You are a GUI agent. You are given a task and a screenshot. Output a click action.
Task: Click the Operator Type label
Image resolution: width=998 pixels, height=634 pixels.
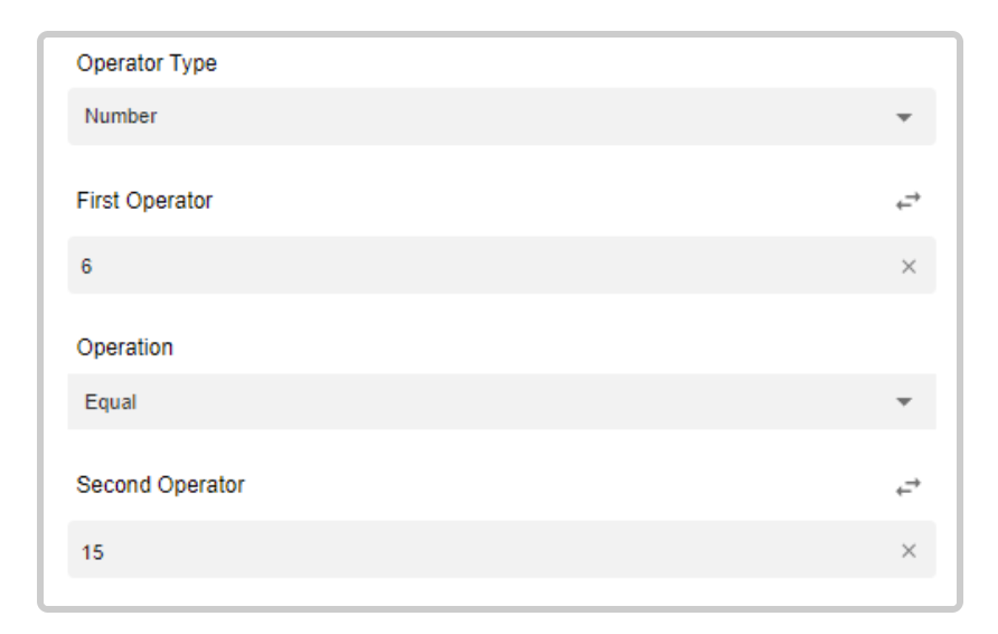146,64
